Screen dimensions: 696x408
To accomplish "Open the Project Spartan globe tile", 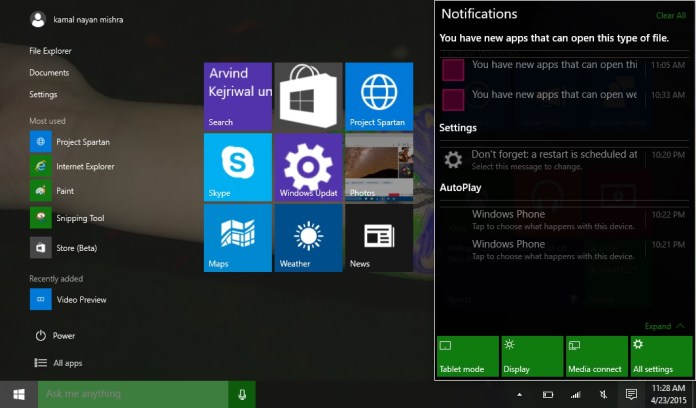I will click(x=379, y=96).
